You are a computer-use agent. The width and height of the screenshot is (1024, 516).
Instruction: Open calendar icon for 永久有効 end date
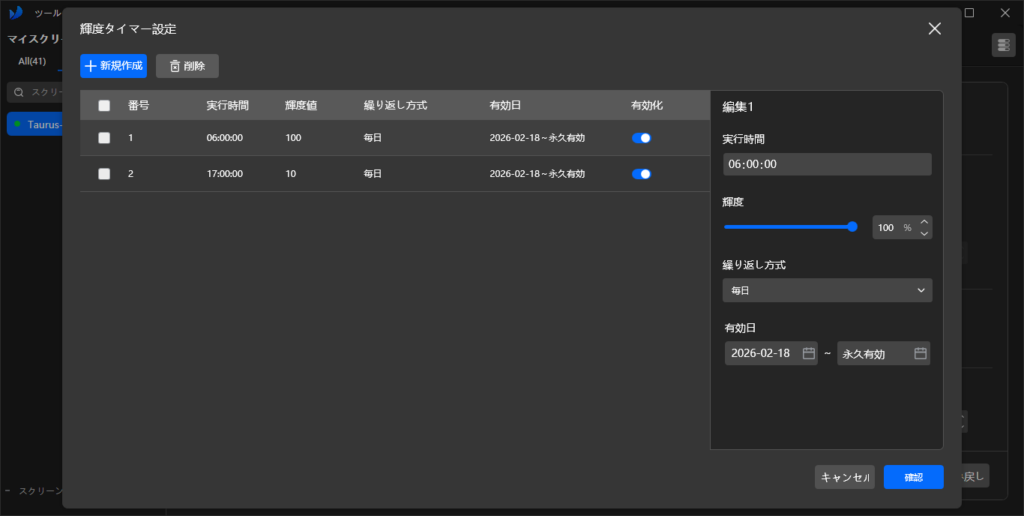pos(920,353)
